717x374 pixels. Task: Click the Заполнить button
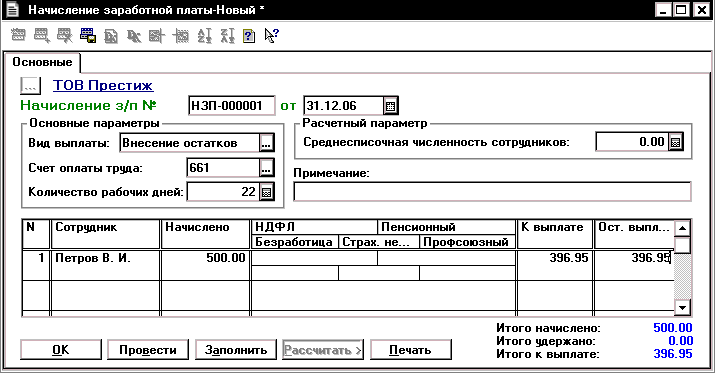pyautogui.click(x=236, y=350)
